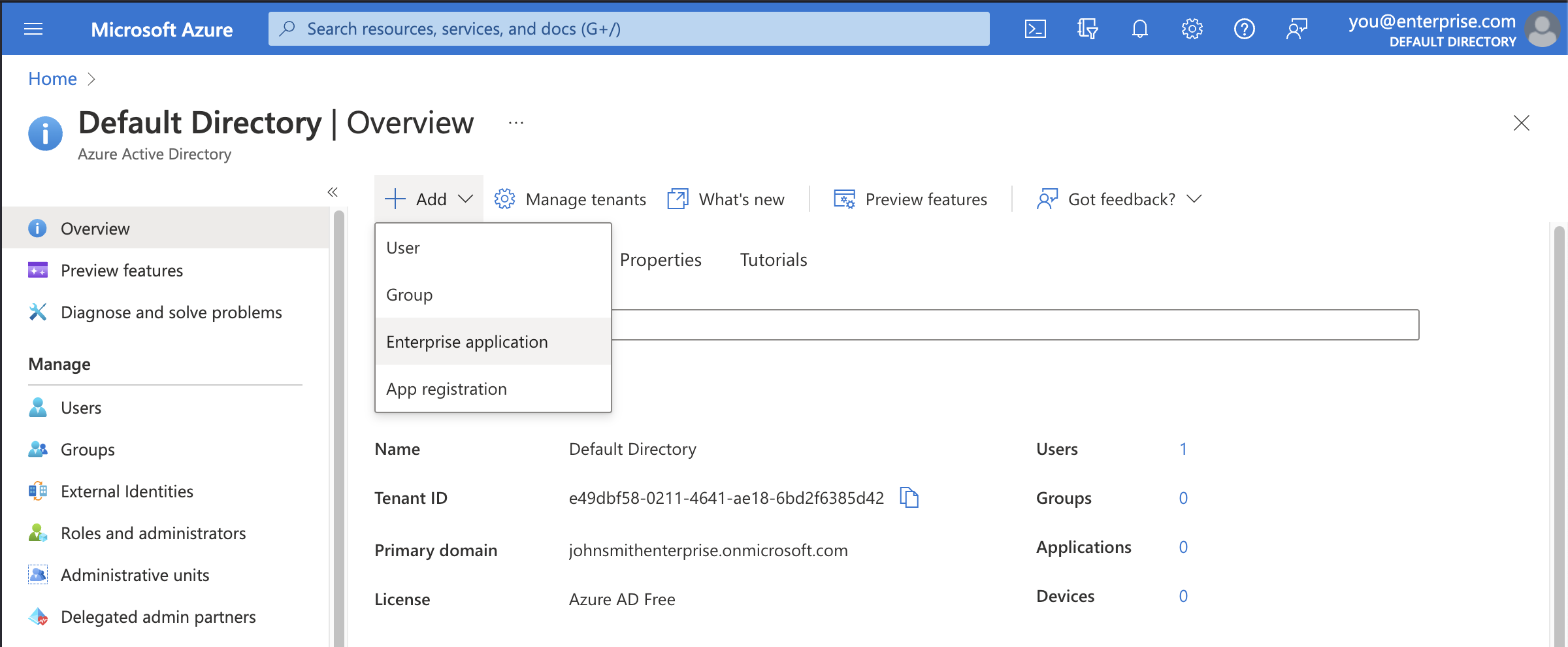Open the help question mark icon

[1245, 28]
